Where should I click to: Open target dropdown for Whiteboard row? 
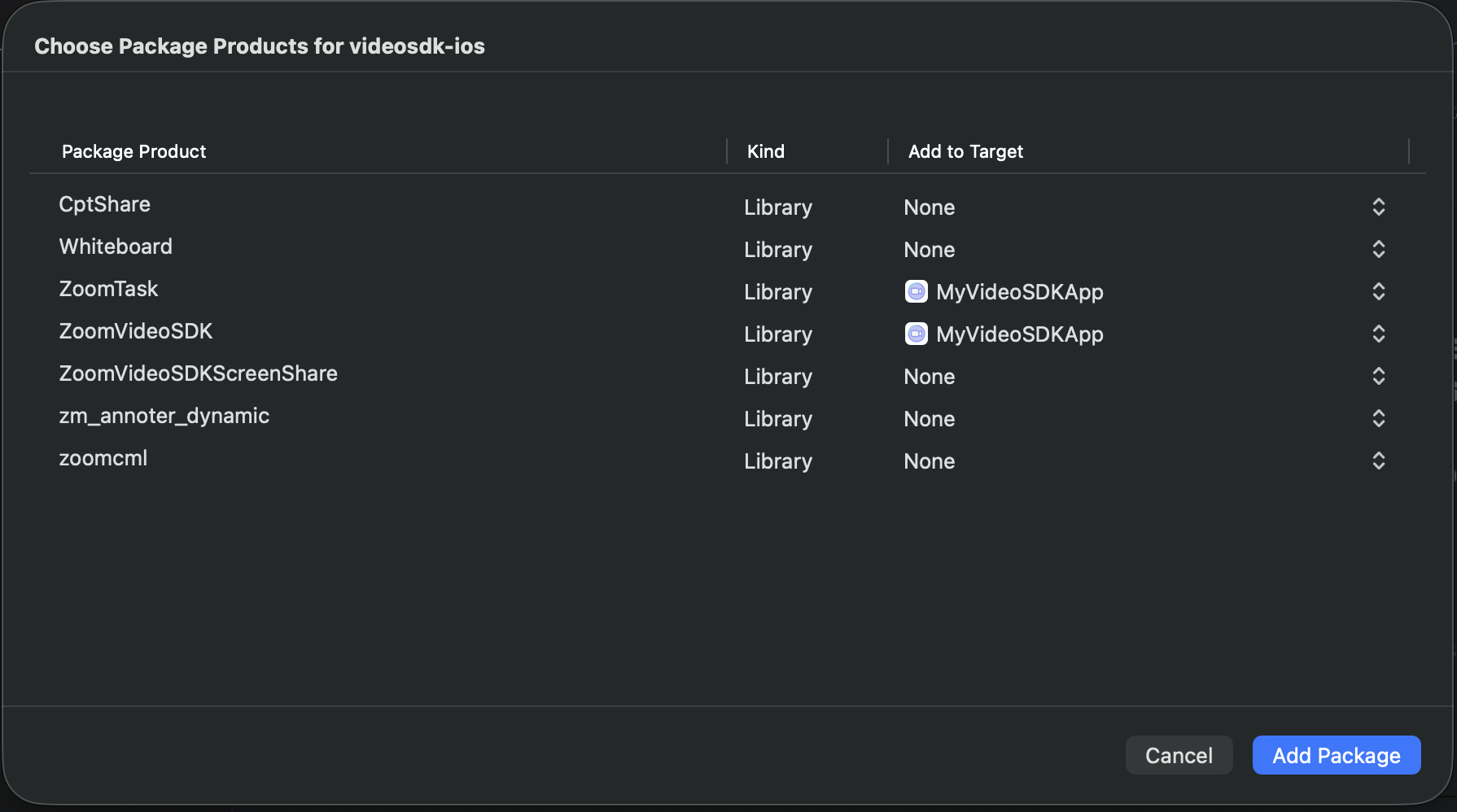coord(1378,249)
